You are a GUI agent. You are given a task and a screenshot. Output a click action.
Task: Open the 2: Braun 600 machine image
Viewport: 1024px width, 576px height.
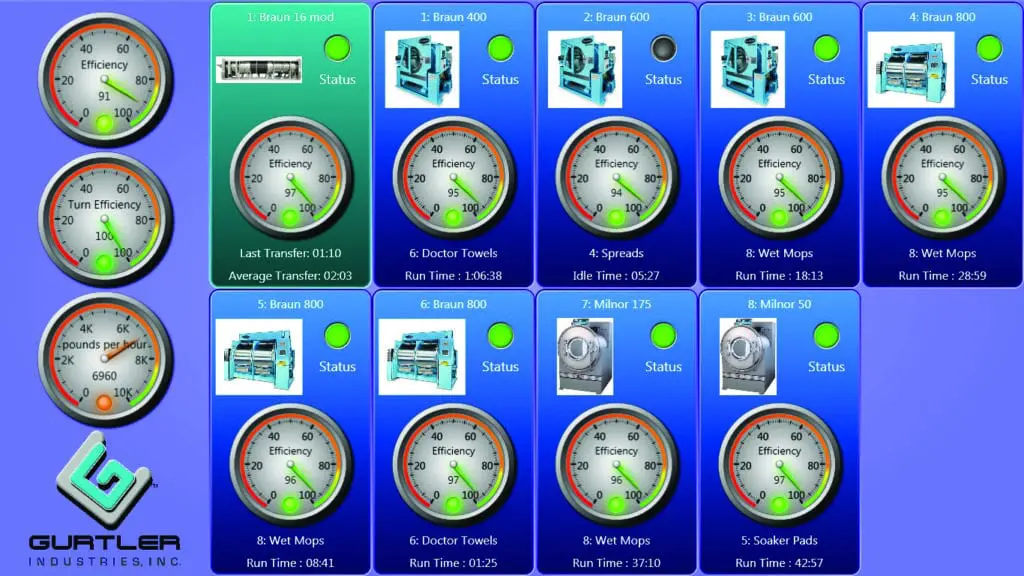(x=585, y=69)
